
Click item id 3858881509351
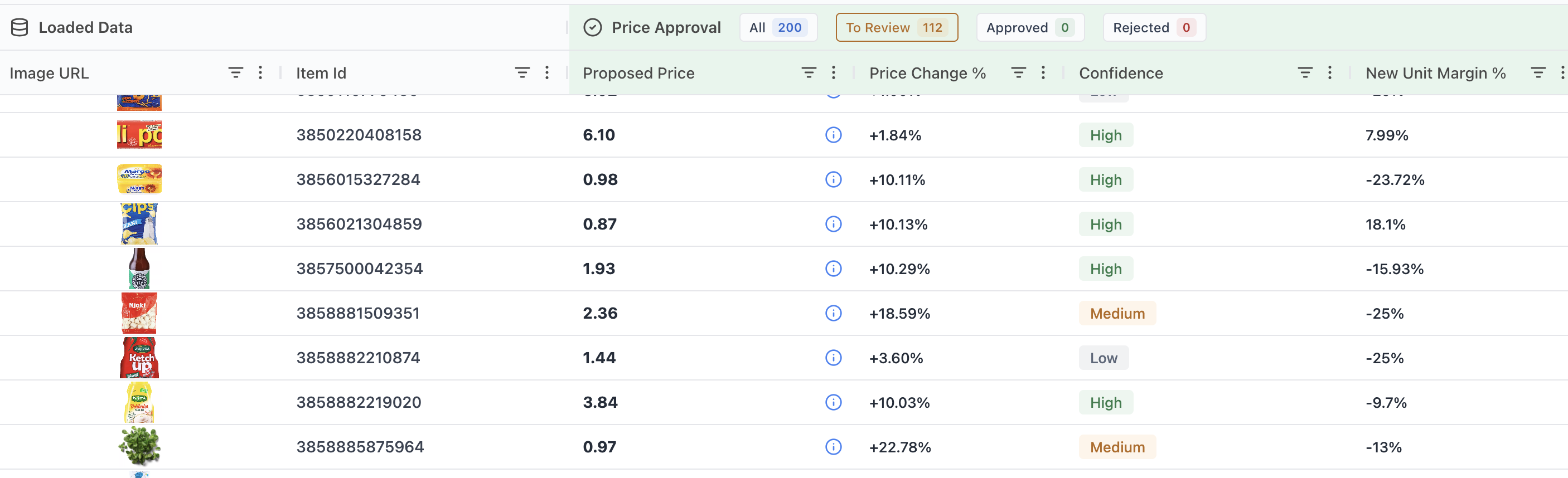358,313
